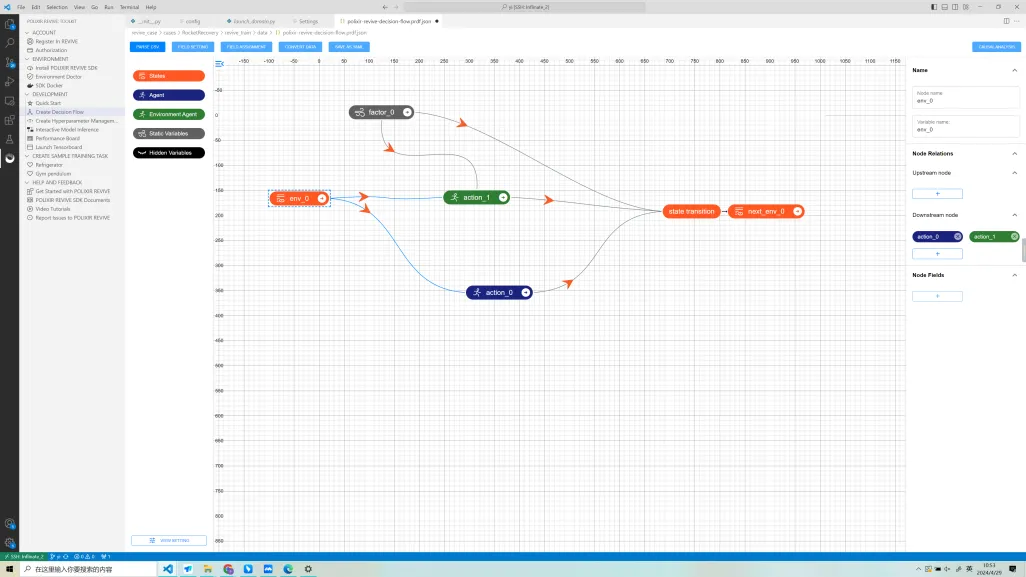
Task: Go back with the navigation arrow in title bar
Action: [x=385, y=7]
